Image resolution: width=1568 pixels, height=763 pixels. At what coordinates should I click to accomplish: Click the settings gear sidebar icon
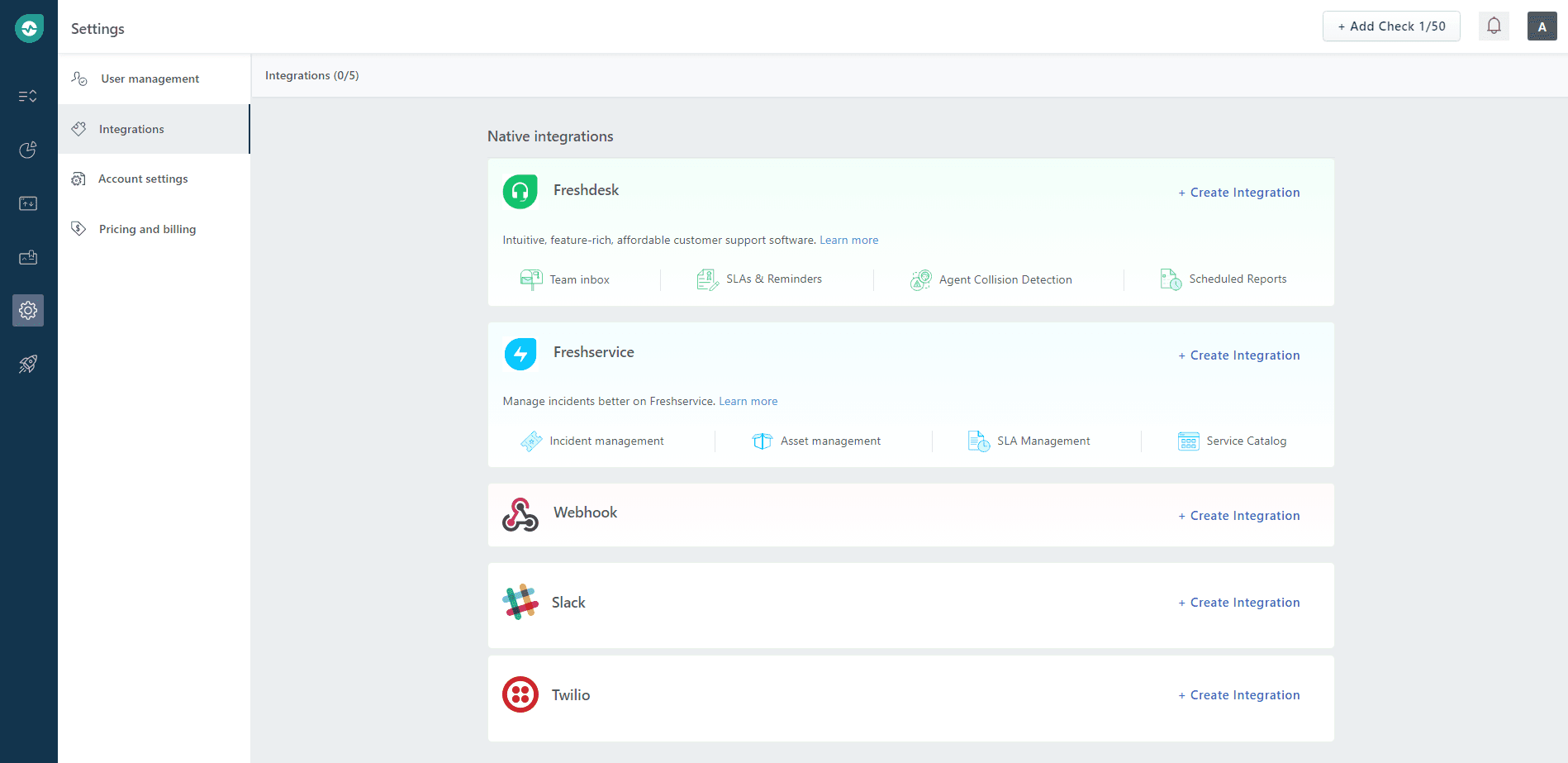(x=28, y=311)
